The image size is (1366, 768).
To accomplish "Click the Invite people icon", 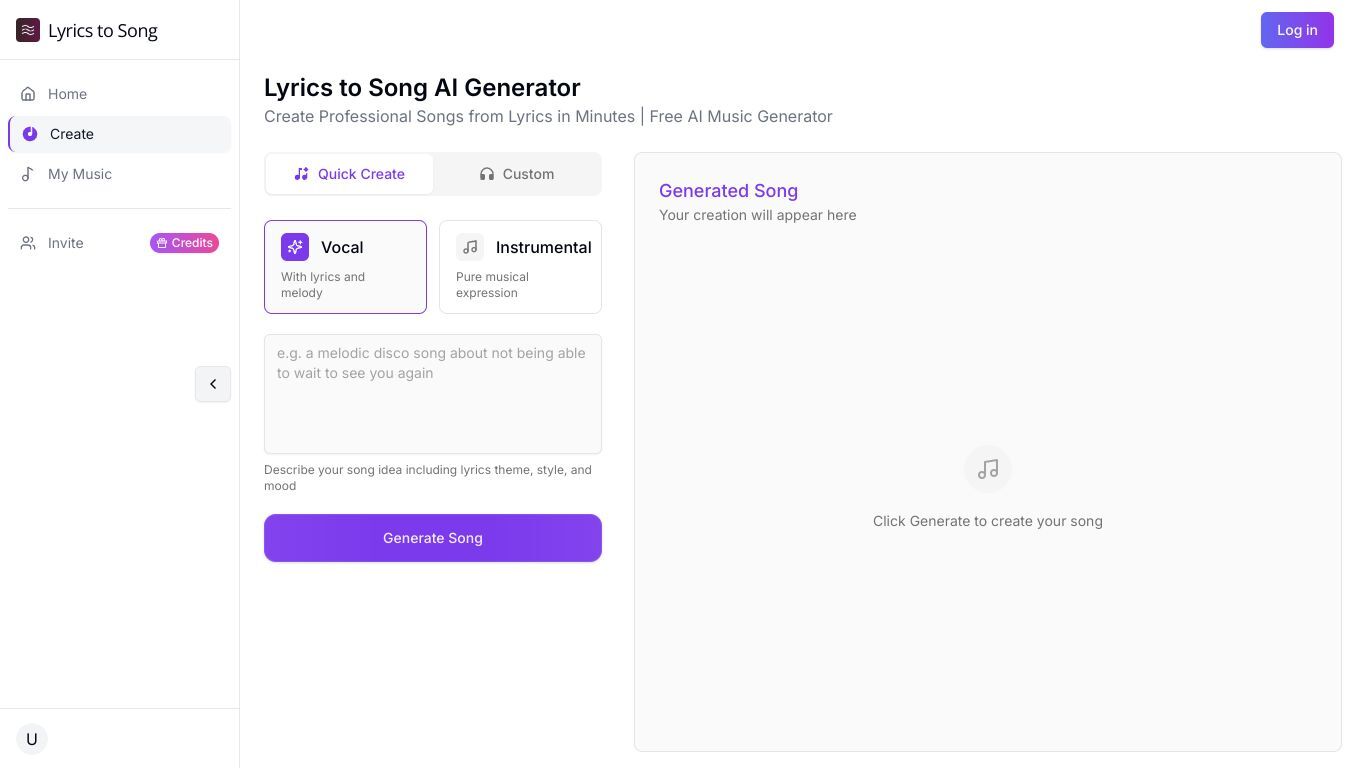I will 28,243.
